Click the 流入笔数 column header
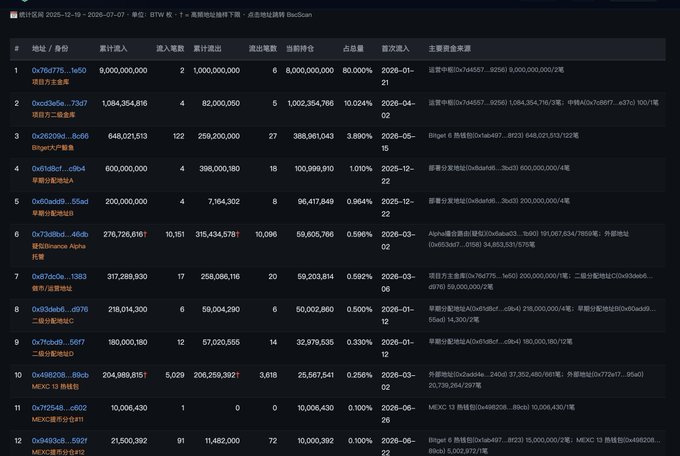This screenshot has height=456, width=680. (x=170, y=49)
